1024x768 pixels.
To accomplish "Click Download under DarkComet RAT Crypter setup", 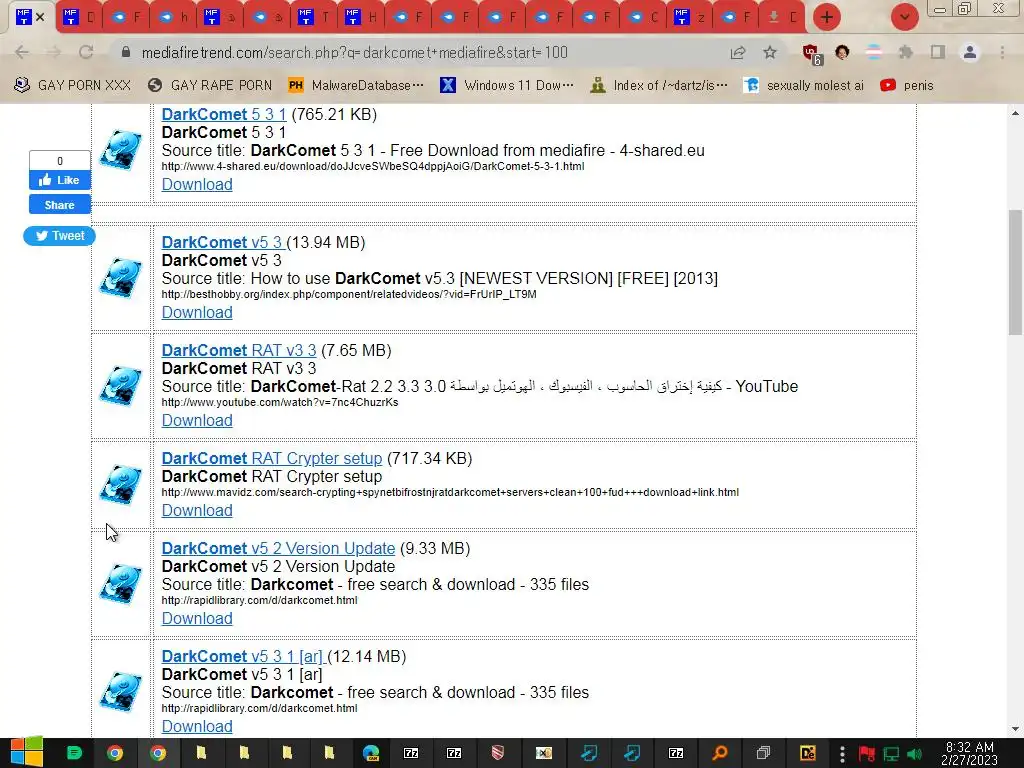I will click(x=197, y=510).
